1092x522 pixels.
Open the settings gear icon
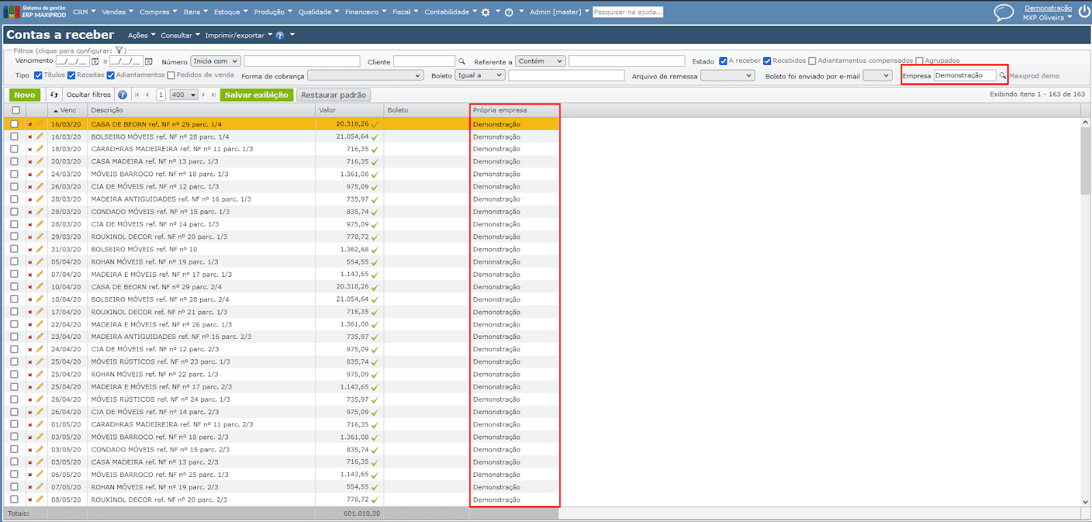coord(485,13)
